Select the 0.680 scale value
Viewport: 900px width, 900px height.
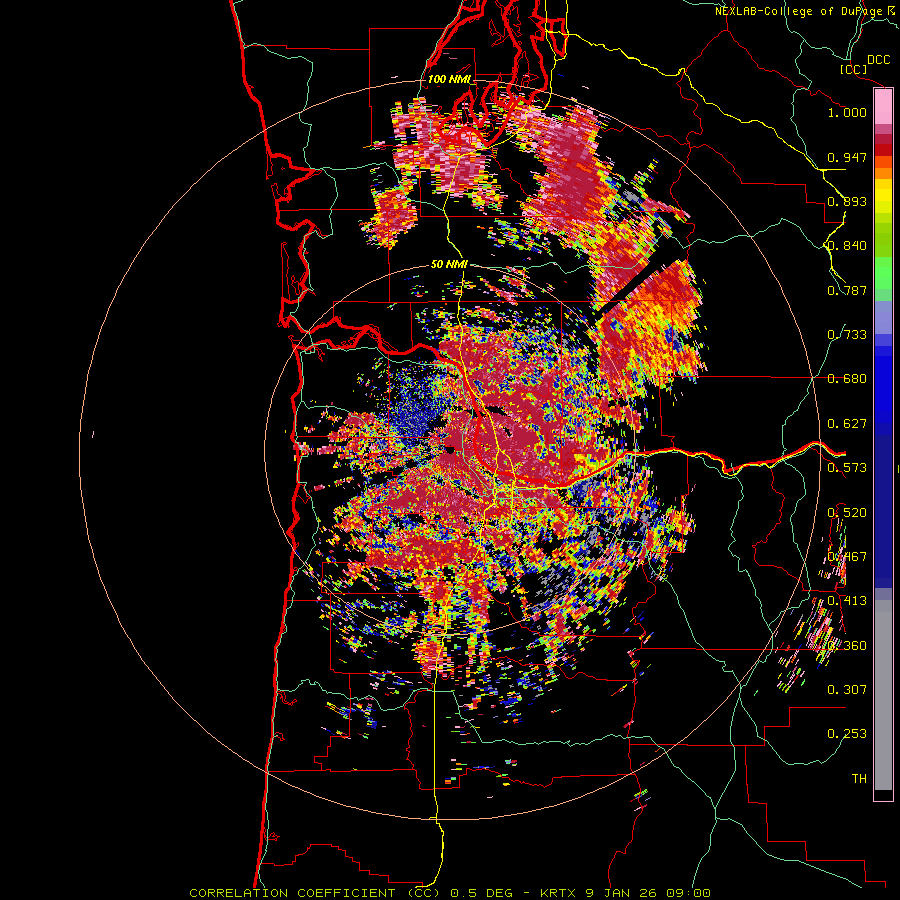847,379
